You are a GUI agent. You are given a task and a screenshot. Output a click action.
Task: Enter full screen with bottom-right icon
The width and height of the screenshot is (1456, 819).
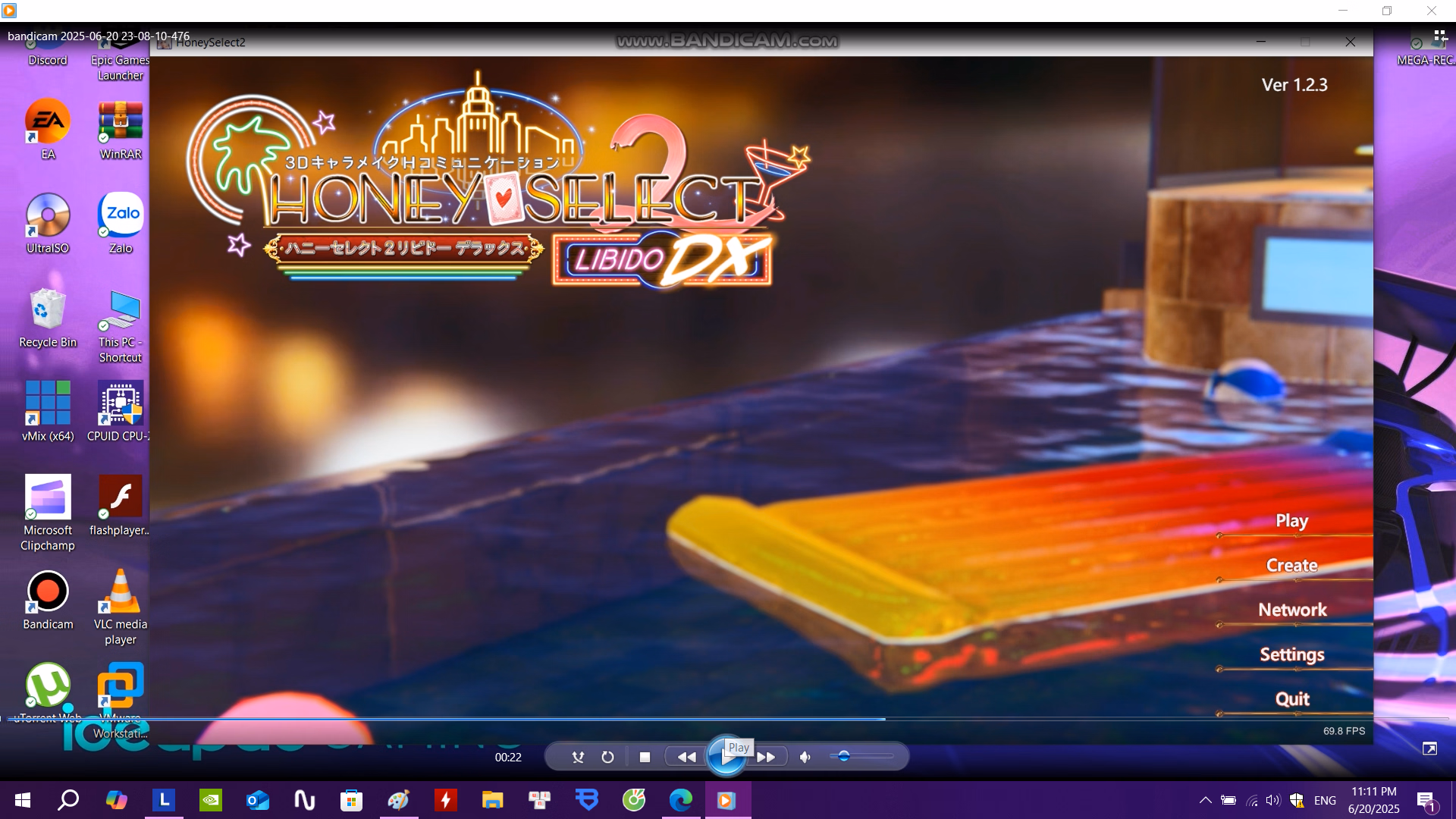pos(1429,749)
